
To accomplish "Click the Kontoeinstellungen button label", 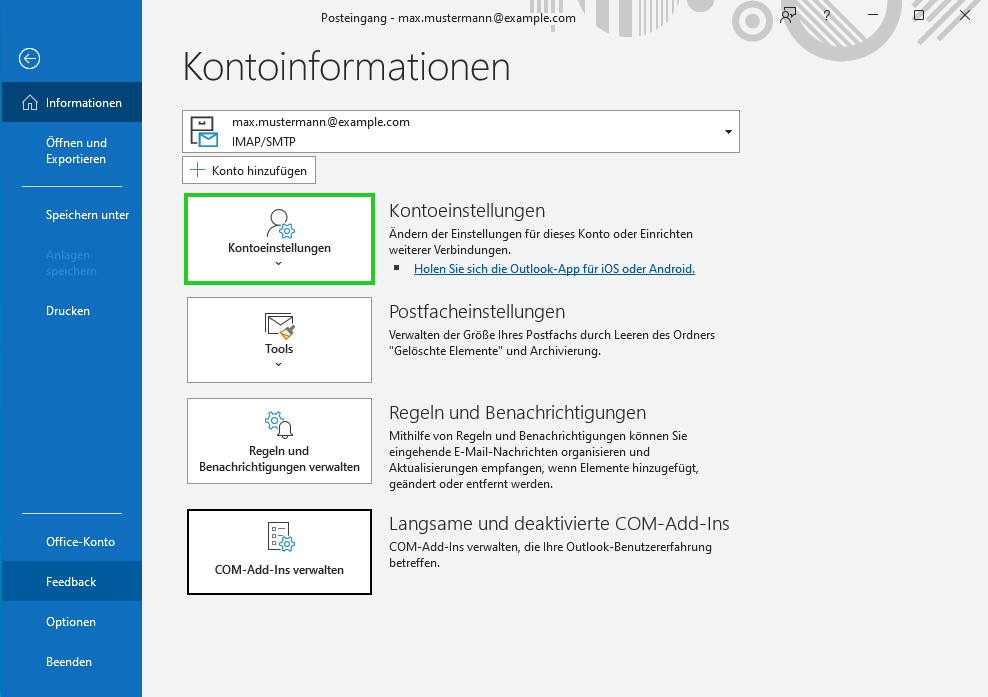I will click(x=279, y=248).
